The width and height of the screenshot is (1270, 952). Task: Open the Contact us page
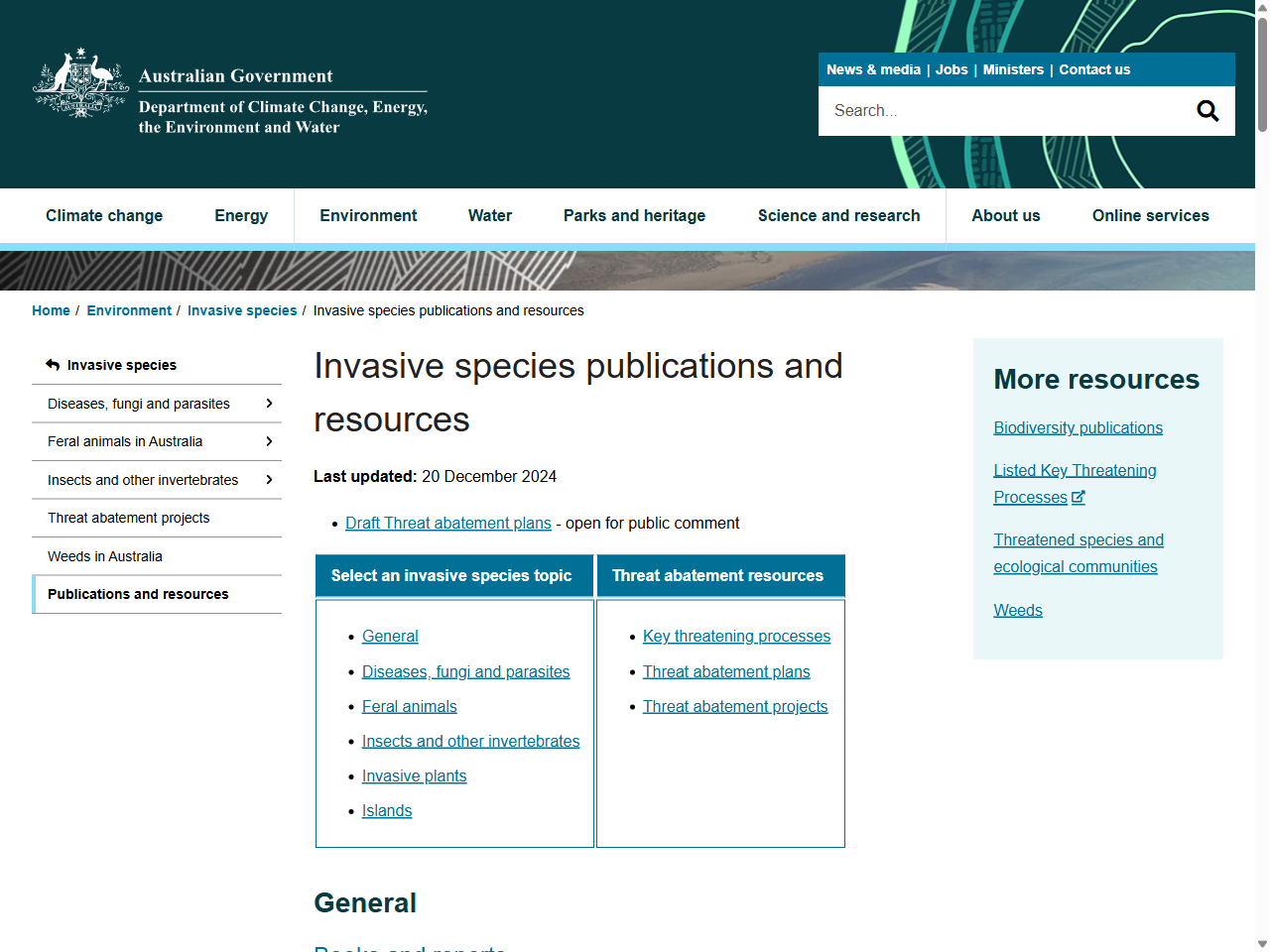(x=1094, y=69)
